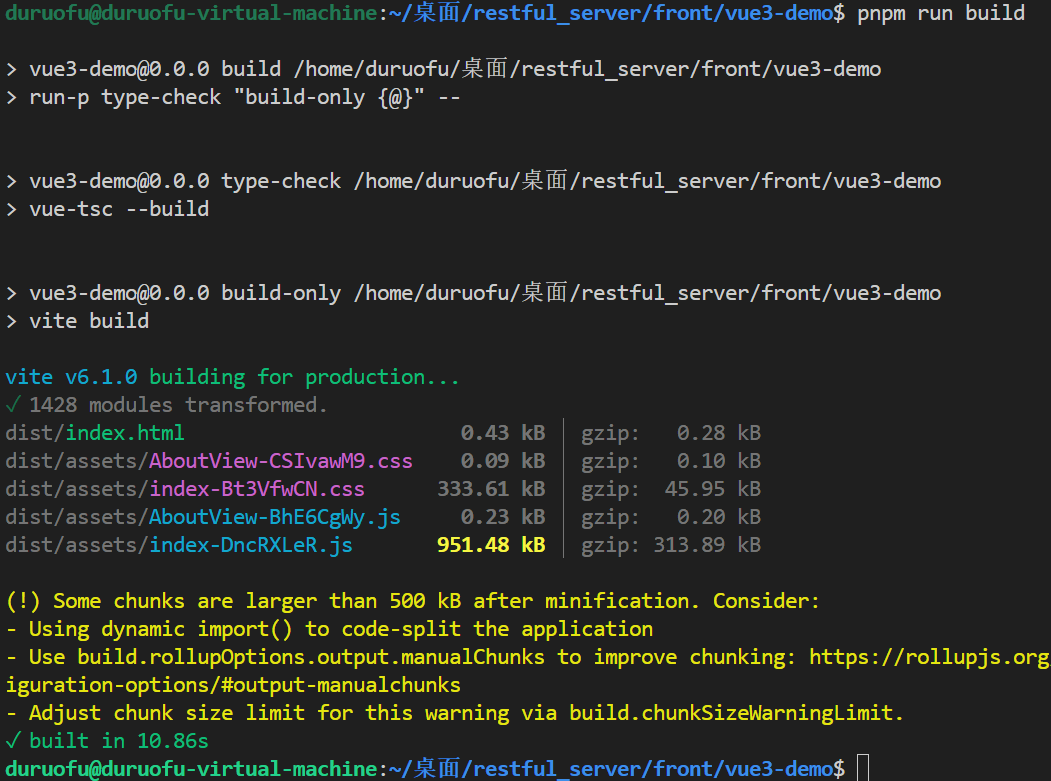Select the index-Bt3VfwCN.css output file
The width and height of the screenshot is (1051, 781).
257,489
